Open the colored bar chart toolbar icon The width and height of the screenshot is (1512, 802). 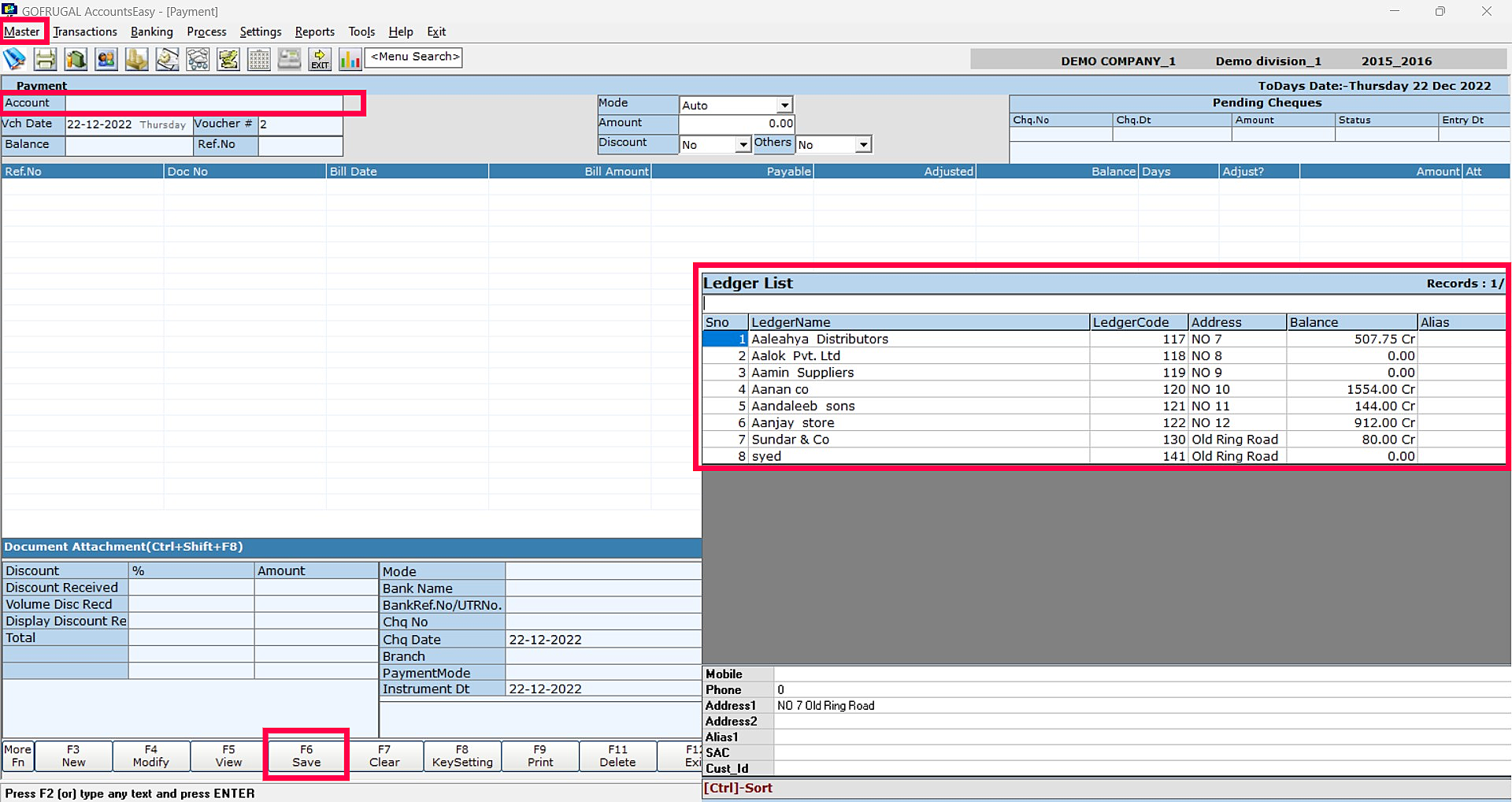pos(350,59)
